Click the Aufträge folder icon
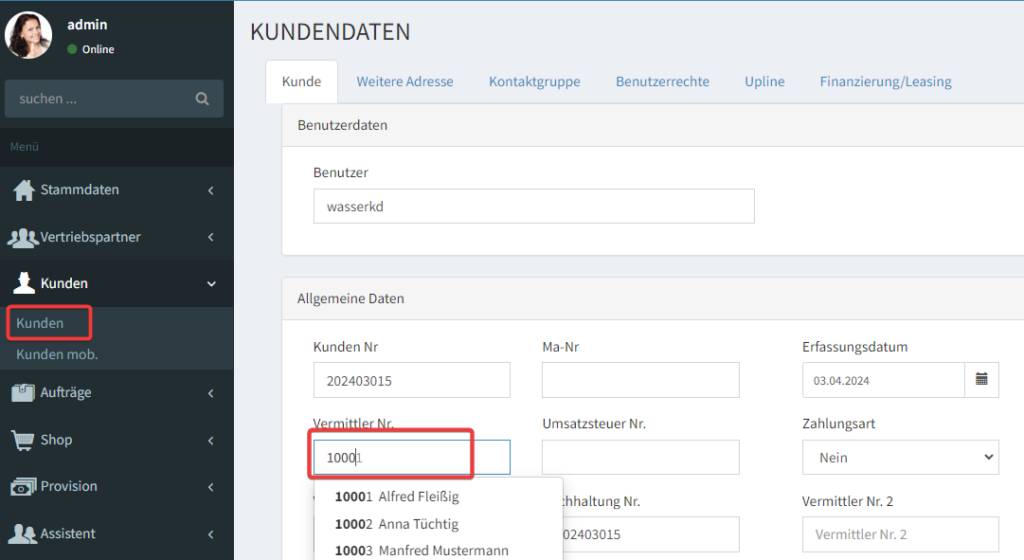The width and height of the screenshot is (1024, 560). 23,393
